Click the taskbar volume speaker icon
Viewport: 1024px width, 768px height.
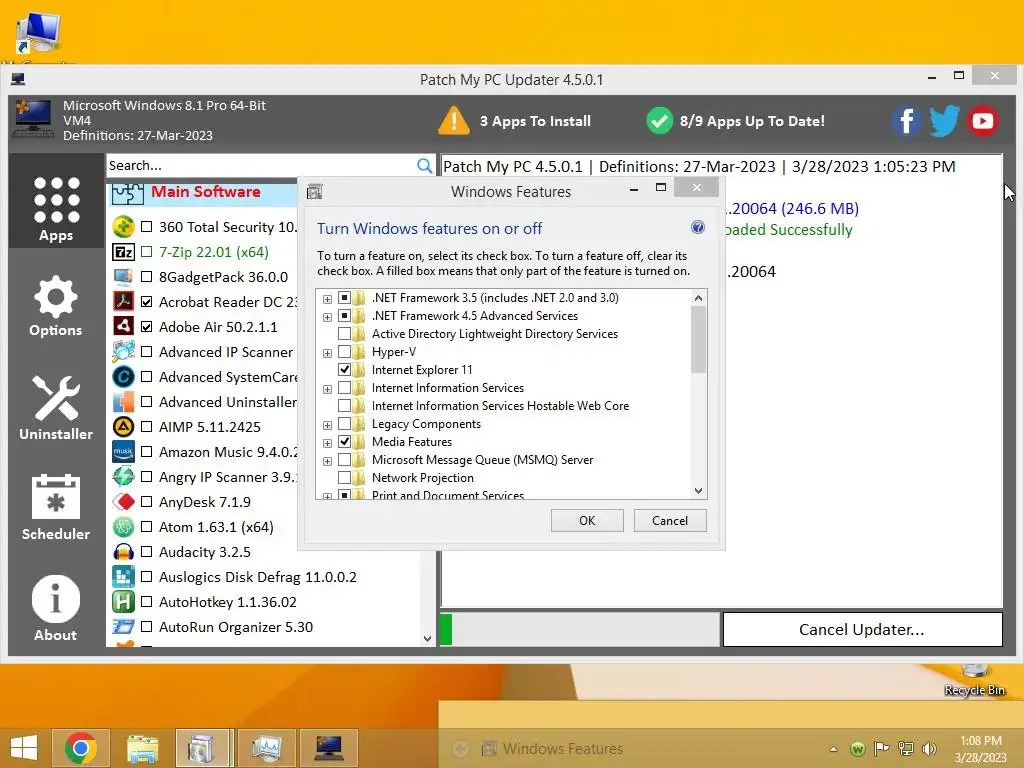[x=929, y=748]
